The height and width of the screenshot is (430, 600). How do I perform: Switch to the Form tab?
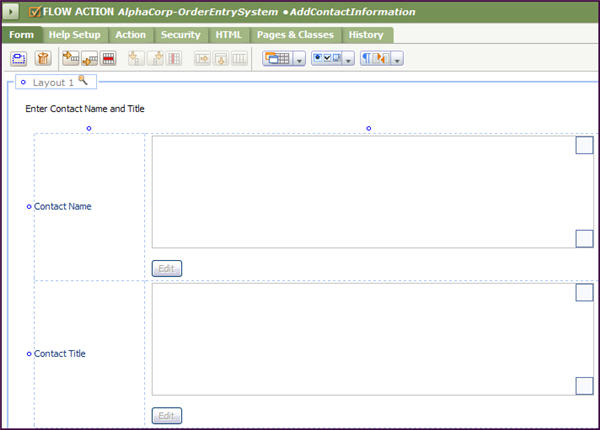coord(21,35)
